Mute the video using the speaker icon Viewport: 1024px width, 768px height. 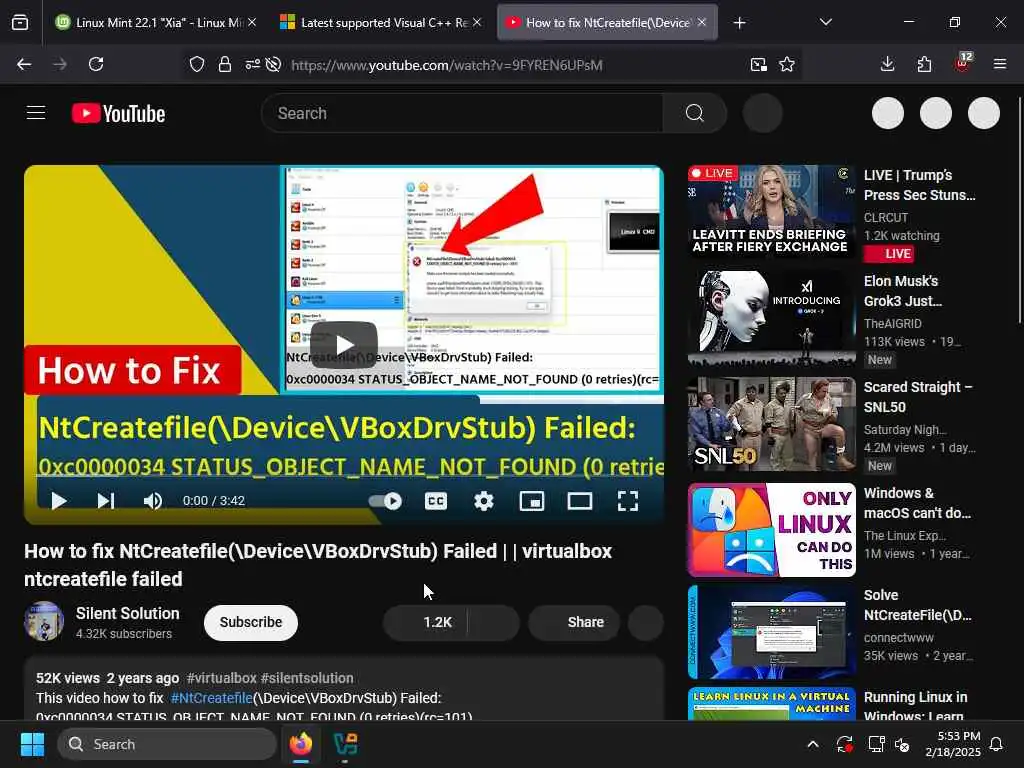pyautogui.click(x=153, y=501)
